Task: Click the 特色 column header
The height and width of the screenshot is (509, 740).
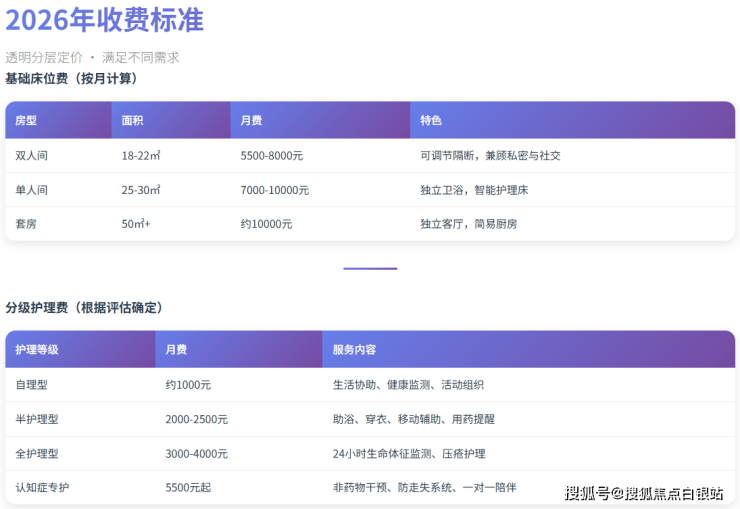Action: pyautogui.click(x=431, y=120)
